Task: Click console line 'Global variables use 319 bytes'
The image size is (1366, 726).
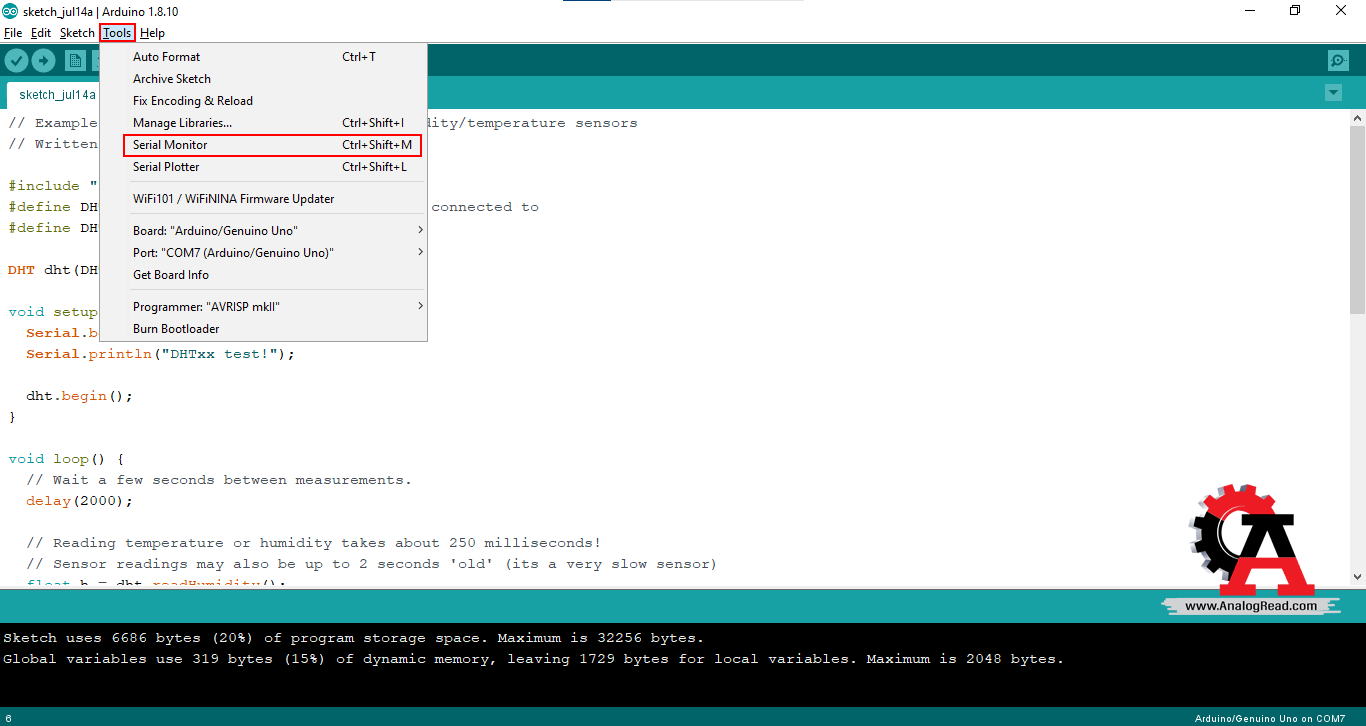Action: pyautogui.click(x=533, y=659)
